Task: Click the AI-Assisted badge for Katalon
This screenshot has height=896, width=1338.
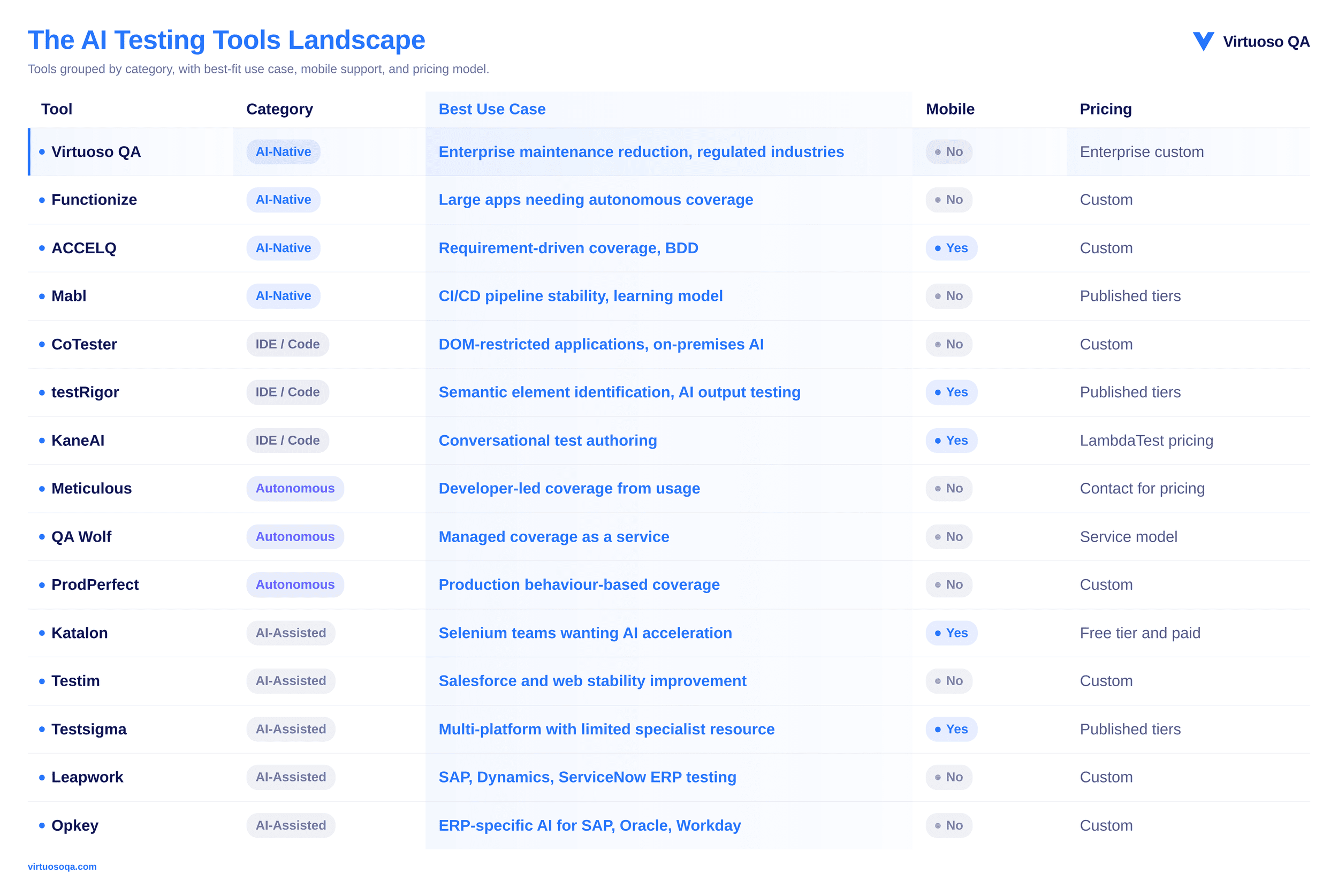Action: coord(291,633)
